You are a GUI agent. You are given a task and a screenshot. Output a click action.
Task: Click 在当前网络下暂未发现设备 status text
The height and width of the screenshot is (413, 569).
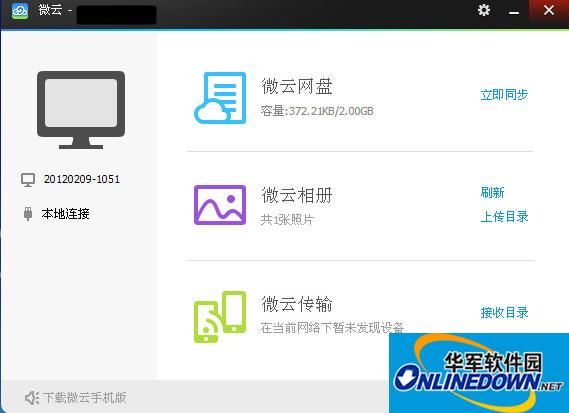[332, 328]
